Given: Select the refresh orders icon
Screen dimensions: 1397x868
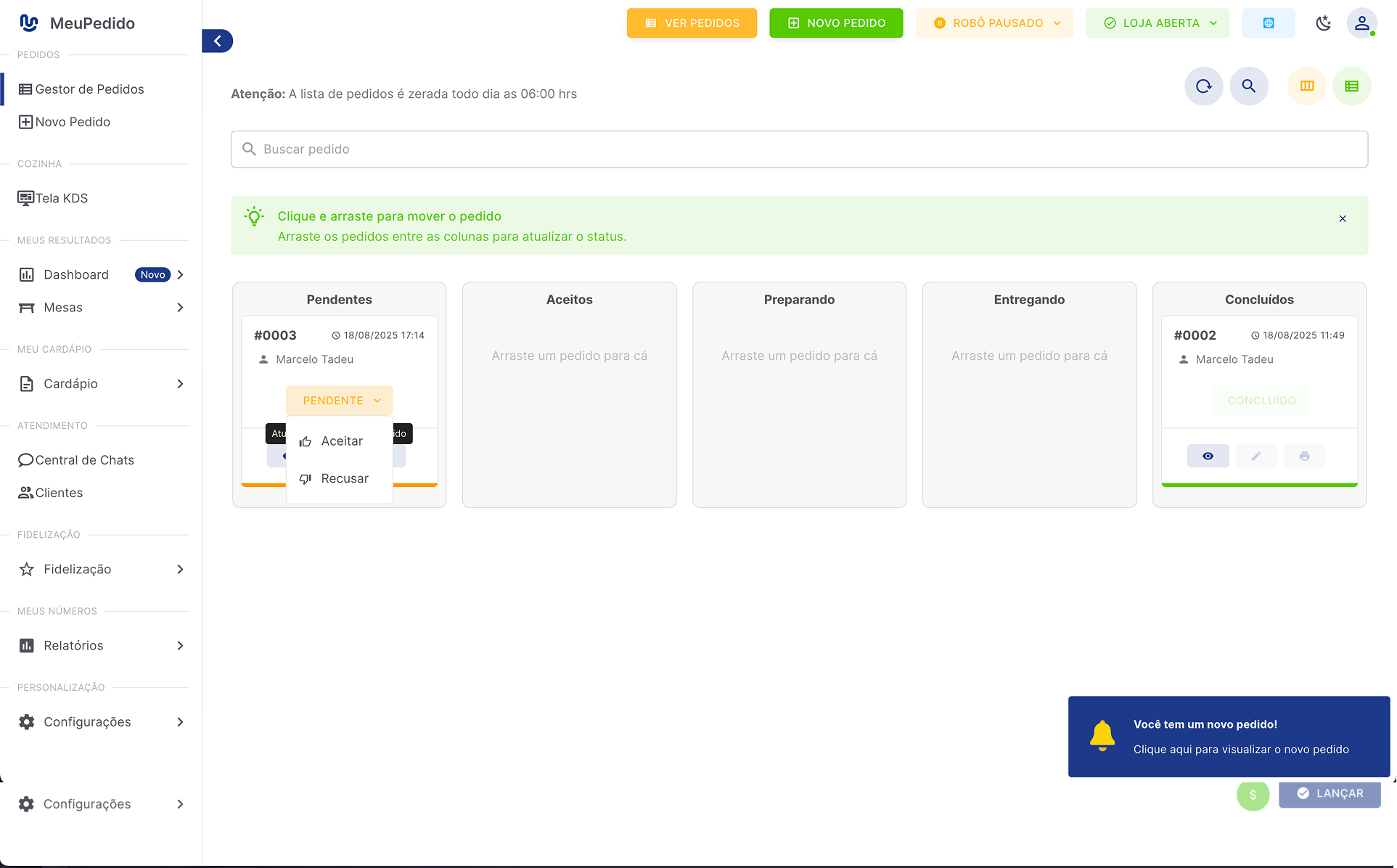Looking at the screenshot, I should click(1203, 86).
